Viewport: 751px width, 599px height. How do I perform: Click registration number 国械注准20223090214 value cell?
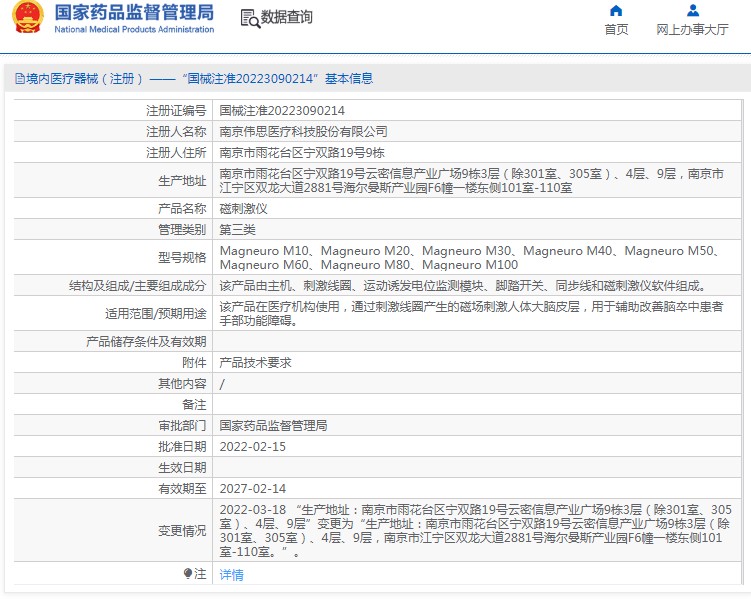282,111
